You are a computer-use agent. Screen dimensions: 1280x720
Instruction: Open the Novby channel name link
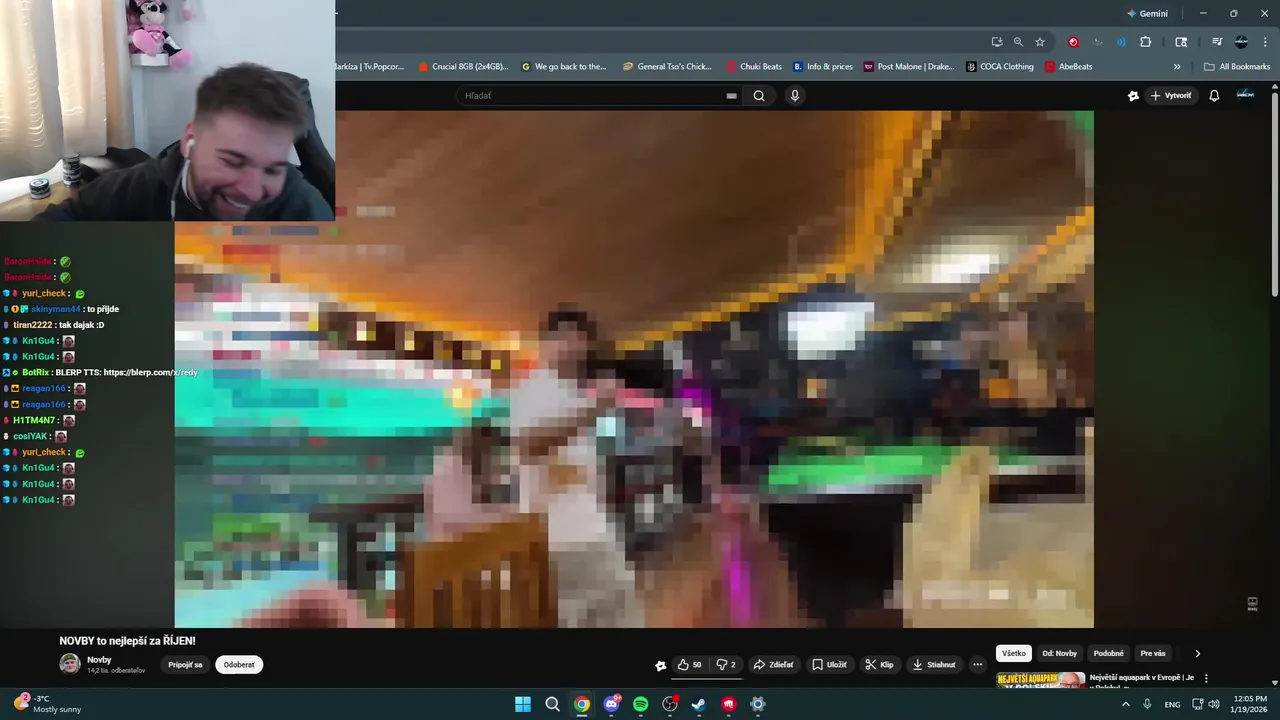[x=99, y=660]
